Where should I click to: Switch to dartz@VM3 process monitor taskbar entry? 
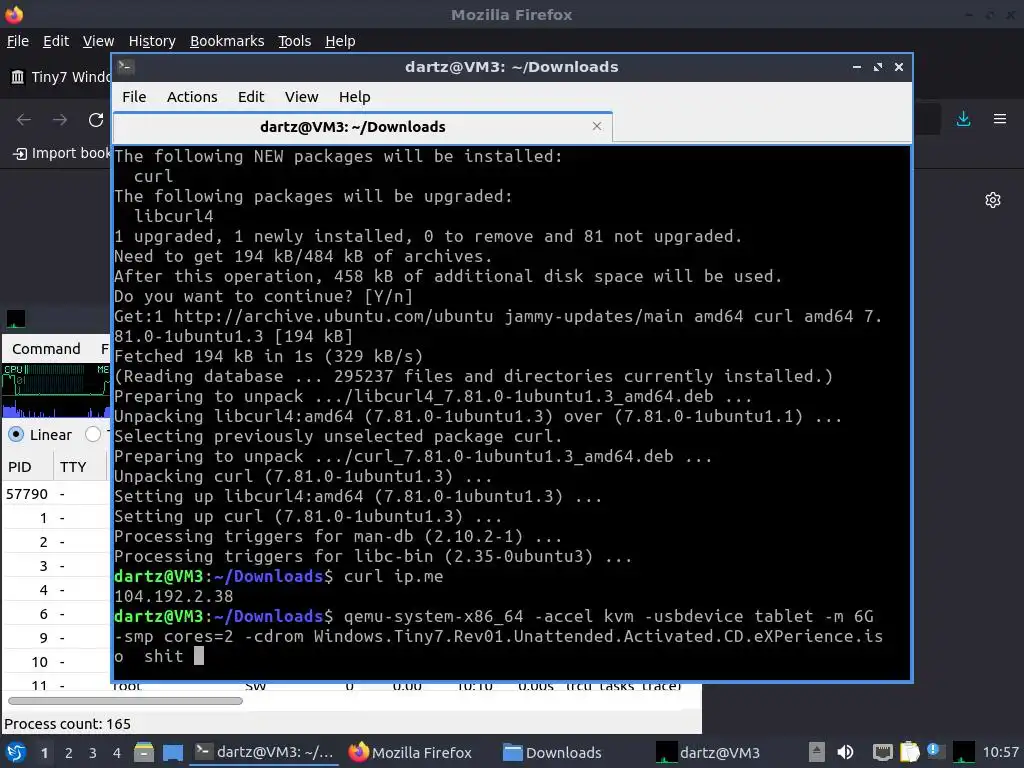point(708,752)
